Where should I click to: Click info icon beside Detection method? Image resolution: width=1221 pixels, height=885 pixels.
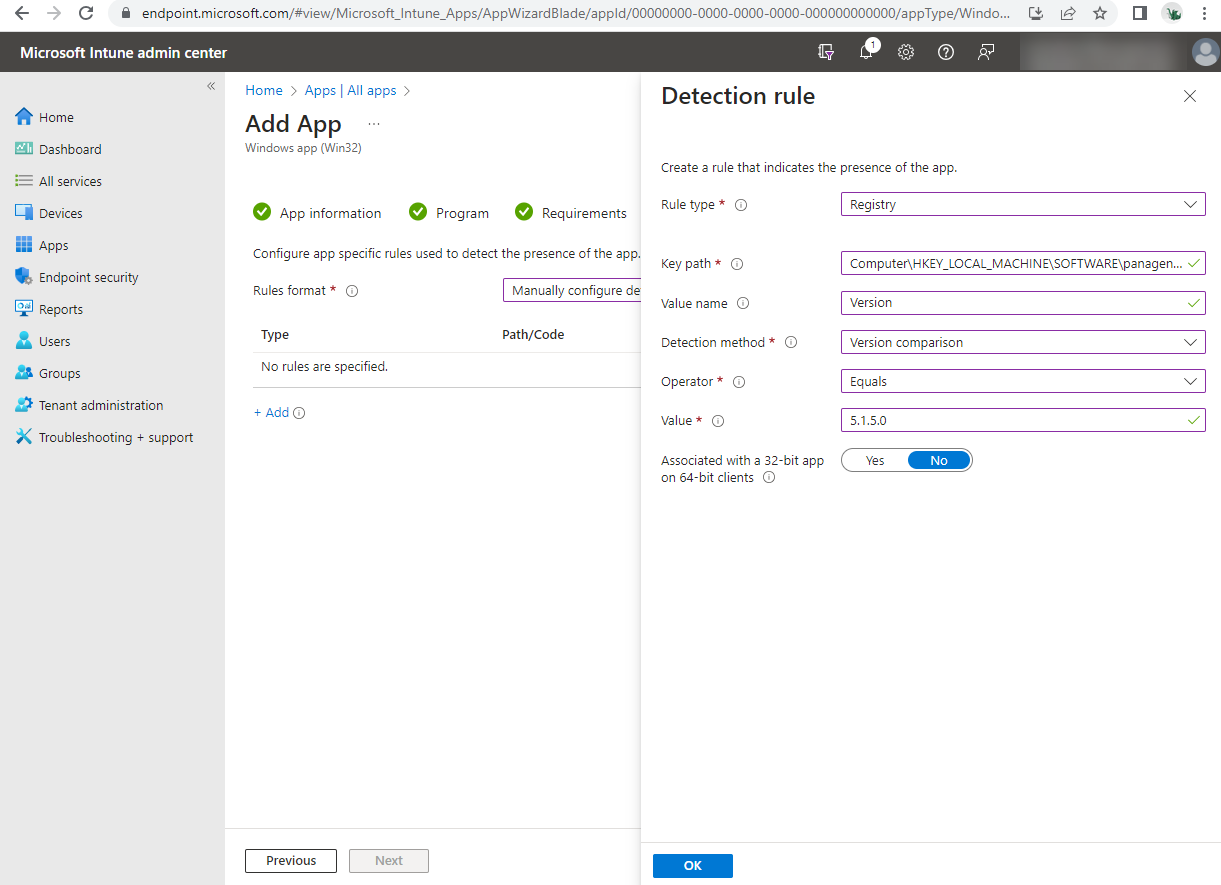[x=791, y=342]
